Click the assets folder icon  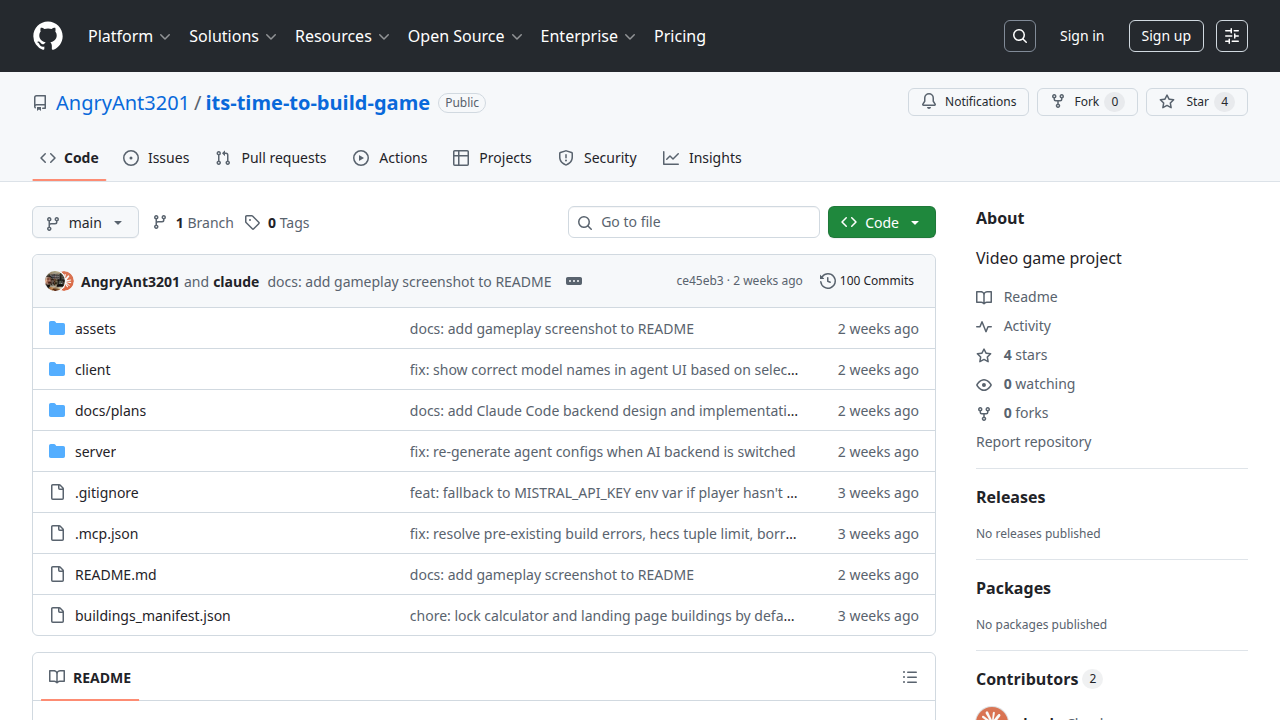pyautogui.click(x=57, y=329)
